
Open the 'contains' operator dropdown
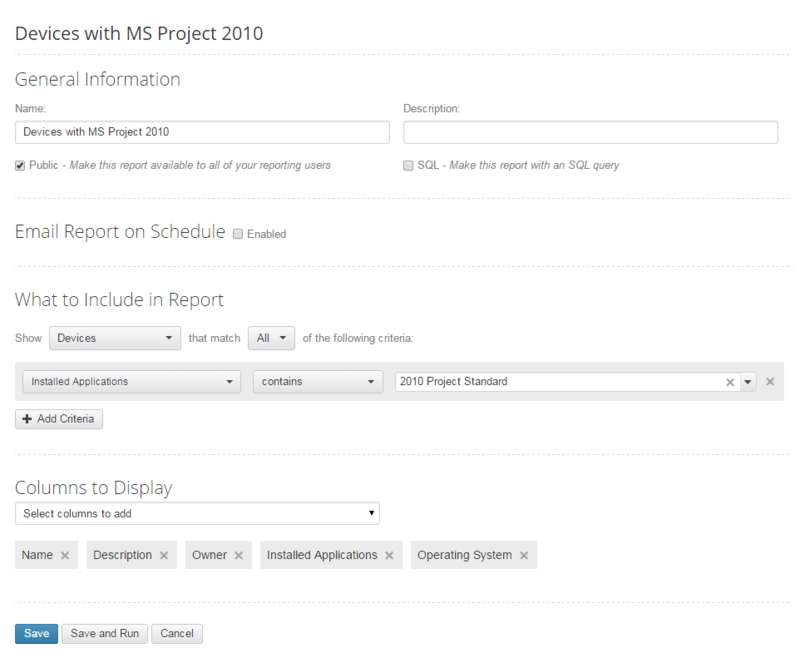click(x=318, y=381)
